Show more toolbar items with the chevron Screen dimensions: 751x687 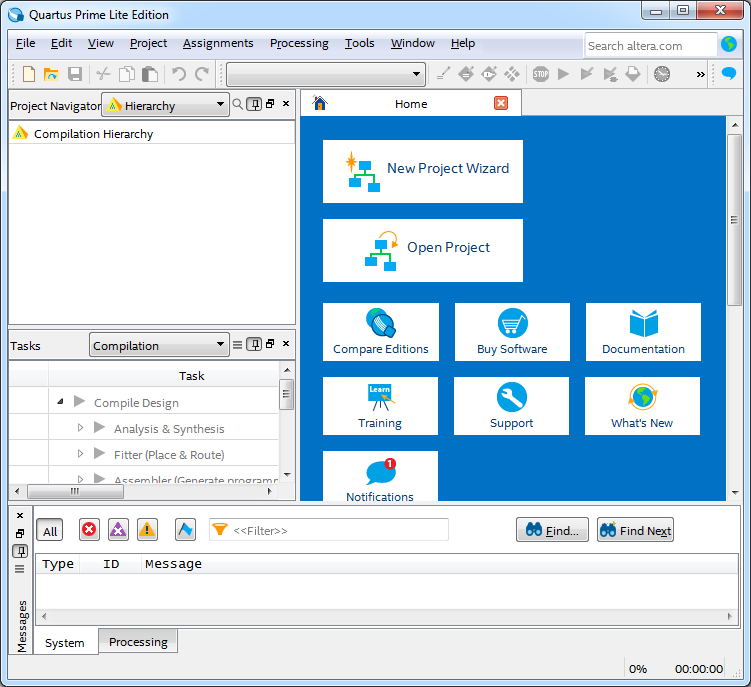(700, 74)
